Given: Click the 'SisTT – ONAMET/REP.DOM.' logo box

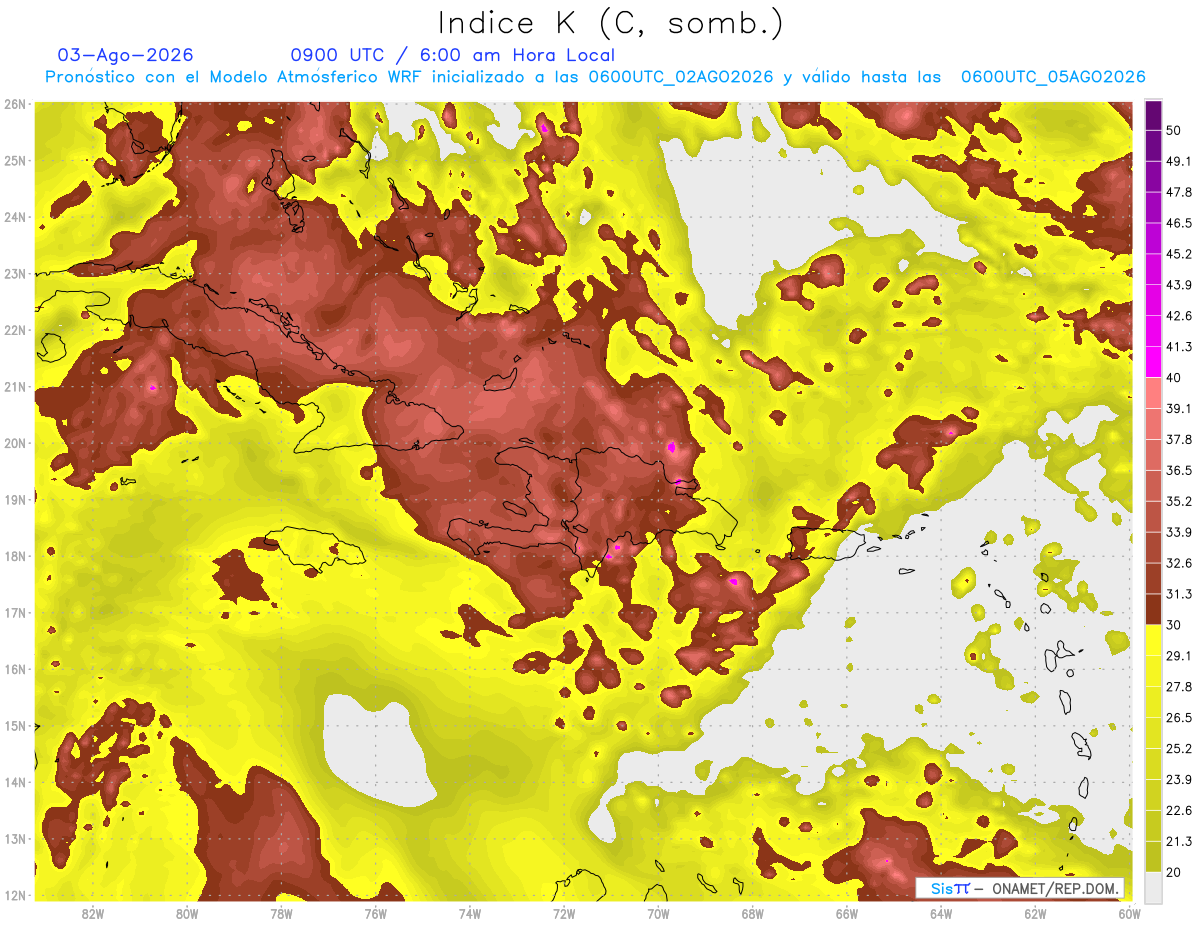Looking at the screenshot, I should [1020, 889].
